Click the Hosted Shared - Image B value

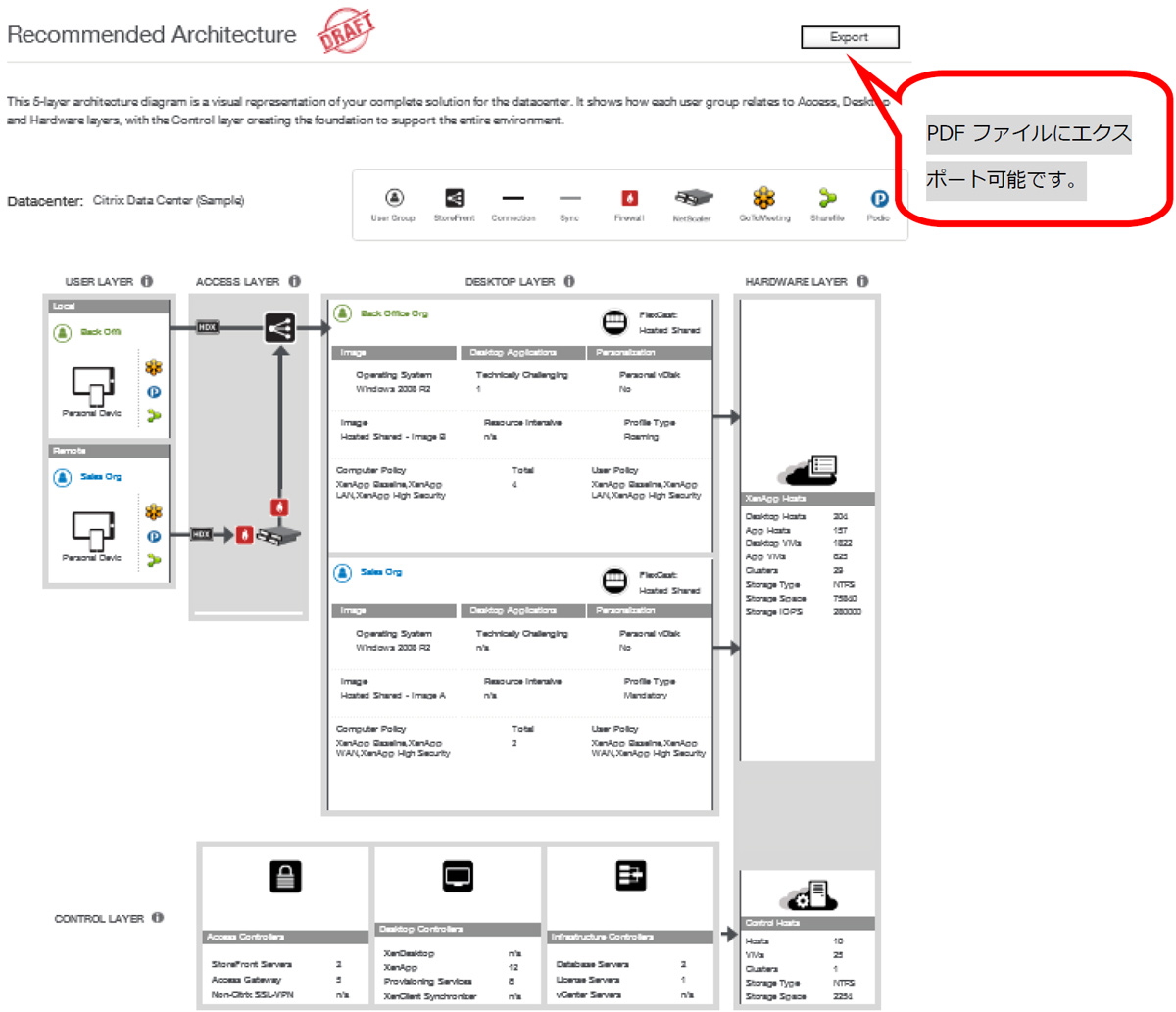pos(393,437)
